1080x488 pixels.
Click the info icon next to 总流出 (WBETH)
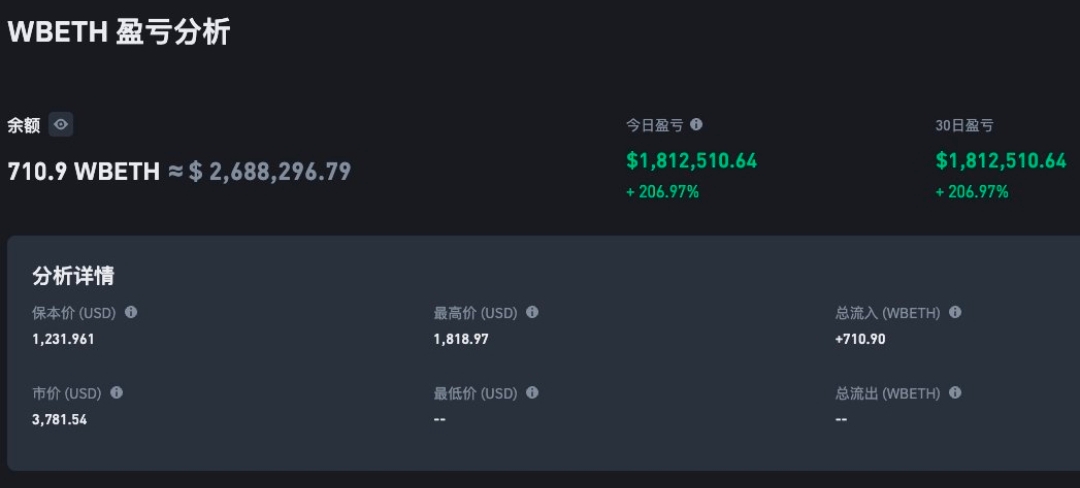(x=955, y=393)
